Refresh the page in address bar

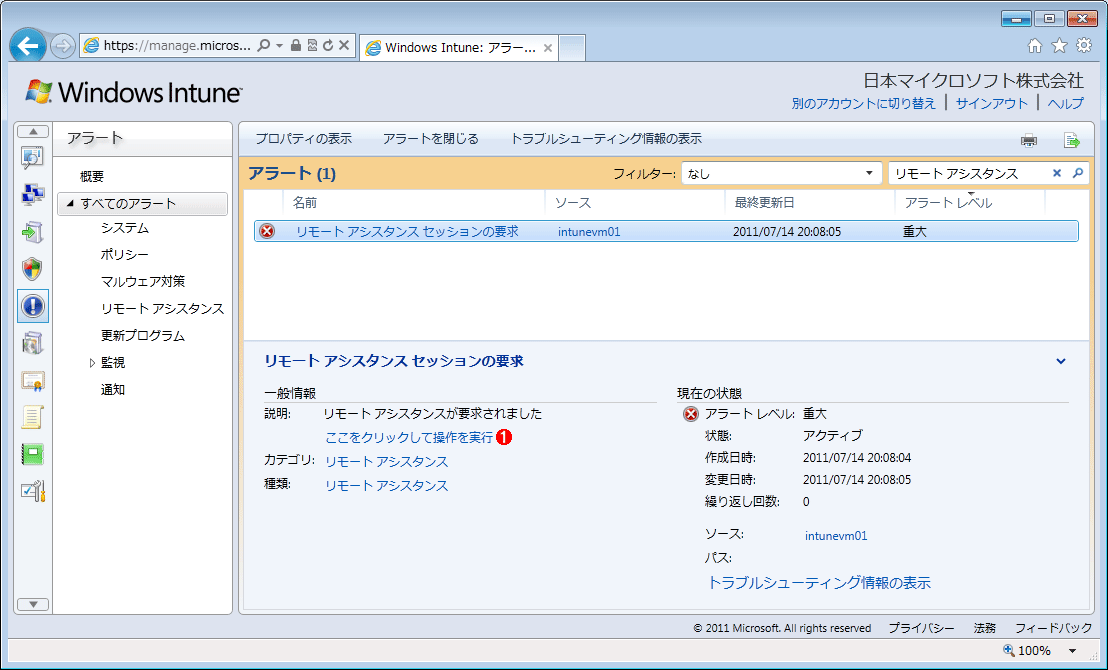[x=327, y=46]
